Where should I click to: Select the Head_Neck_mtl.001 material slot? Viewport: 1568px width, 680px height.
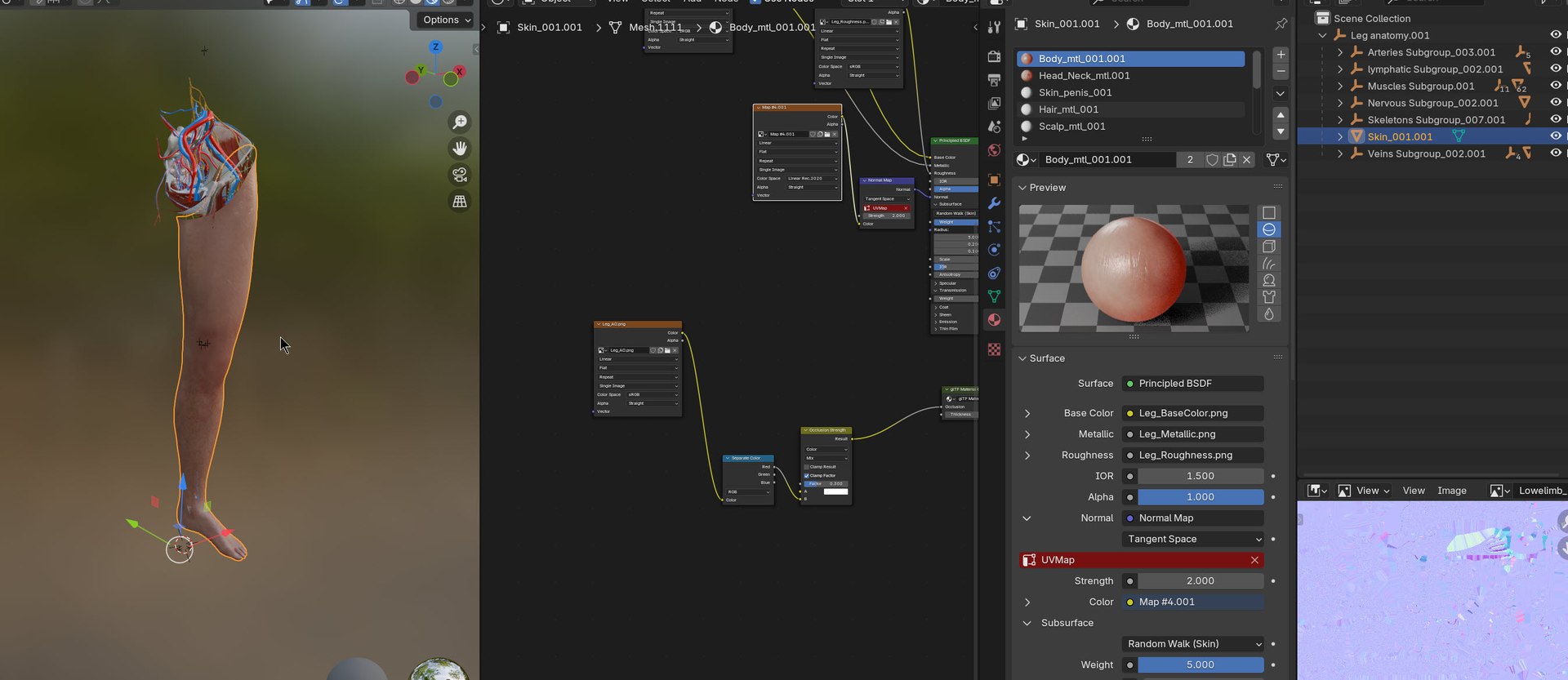[x=1130, y=76]
